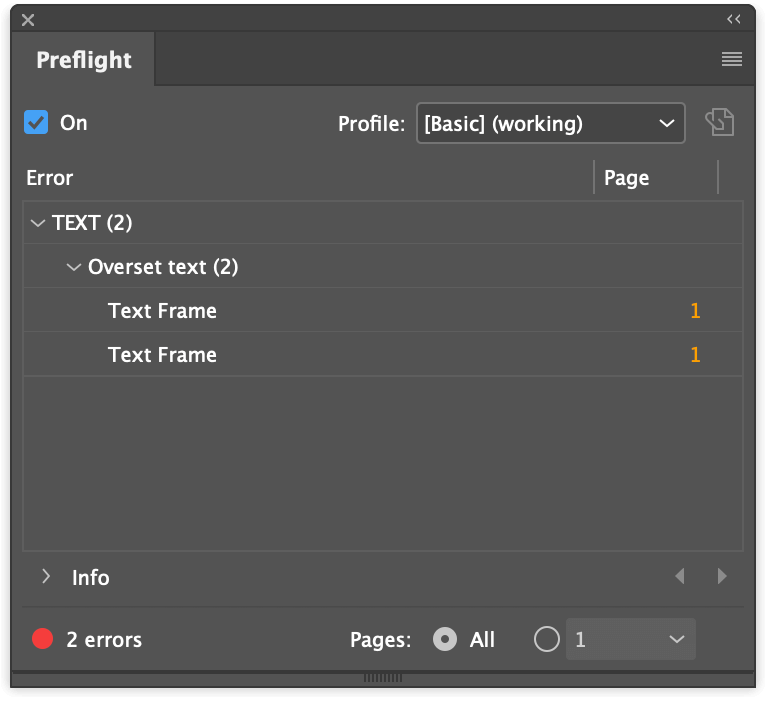Select the first Text Frame error
Image resolution: width=766 pixels, height=702 pixels.
click(x=162, y=311)
